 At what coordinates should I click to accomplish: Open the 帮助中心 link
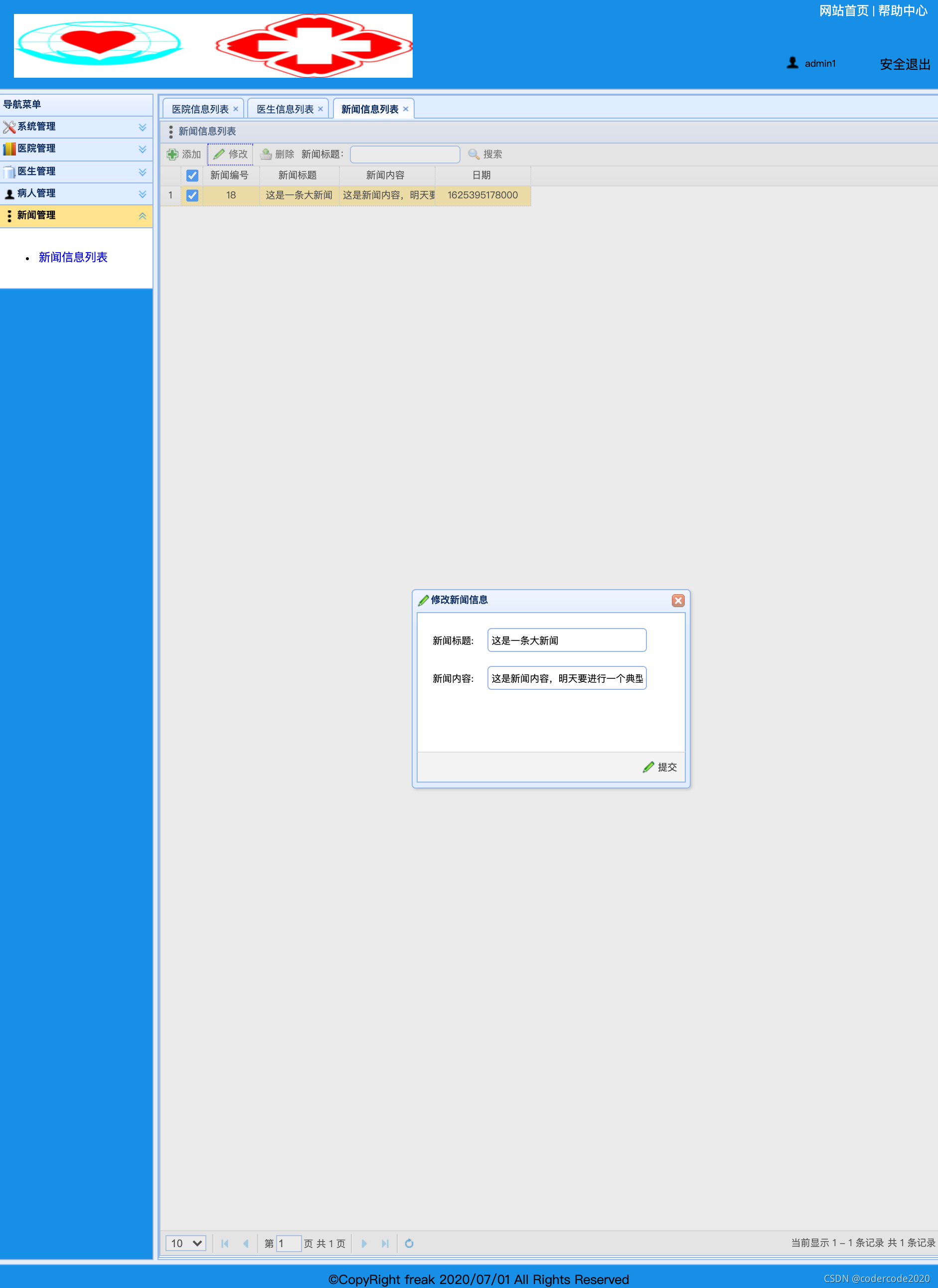click(x=902, y=11)
